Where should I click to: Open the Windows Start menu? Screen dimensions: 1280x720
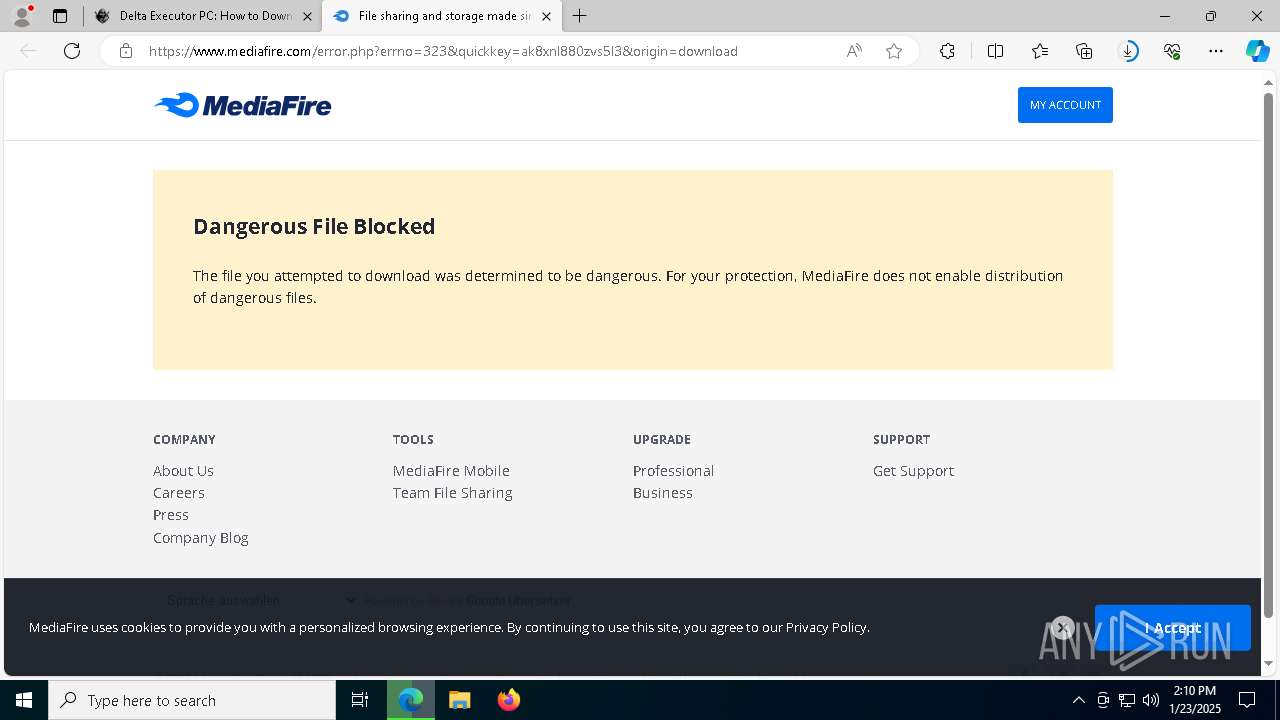[24, 700]
